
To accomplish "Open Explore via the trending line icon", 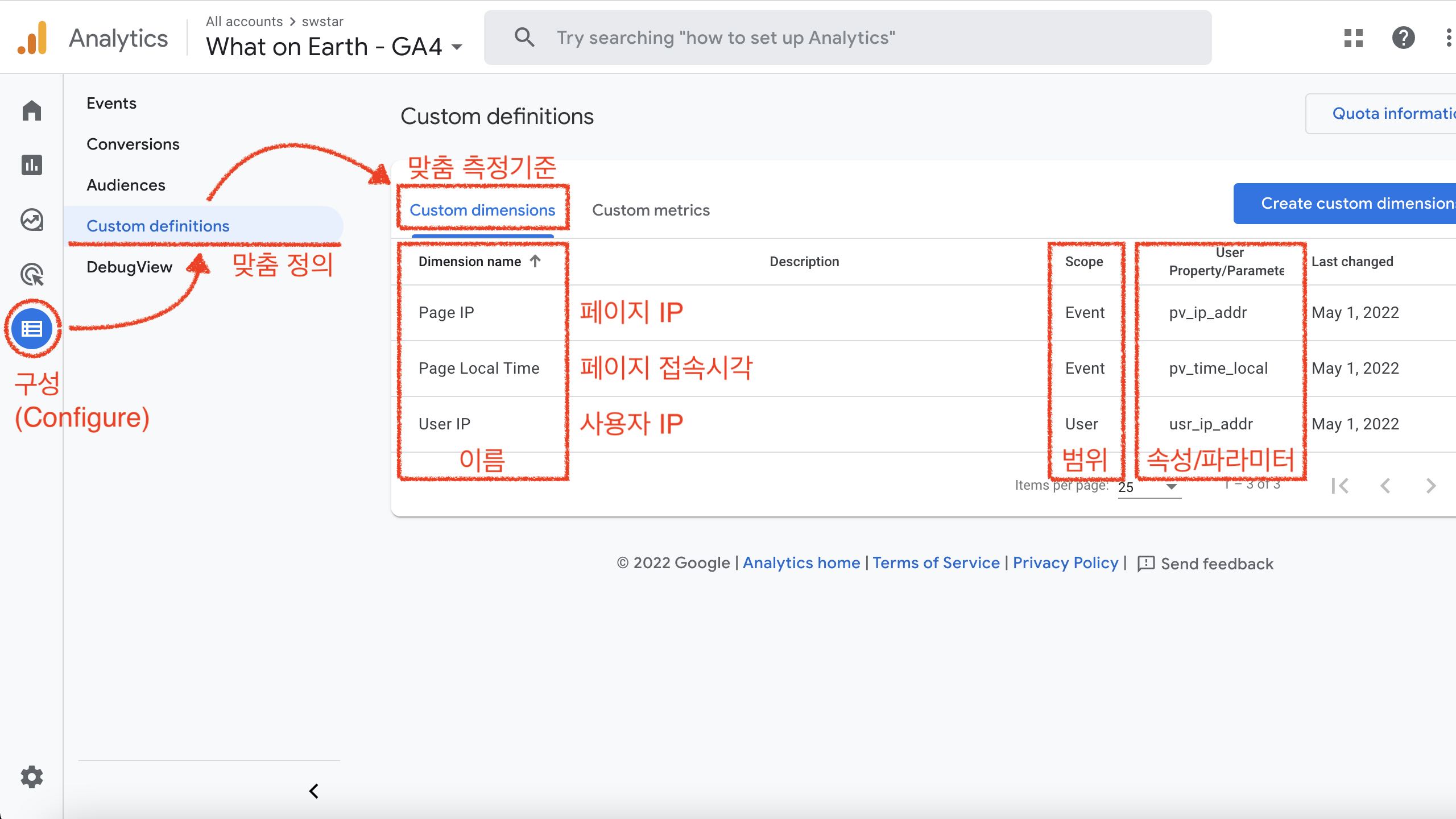I will (31, 220).
